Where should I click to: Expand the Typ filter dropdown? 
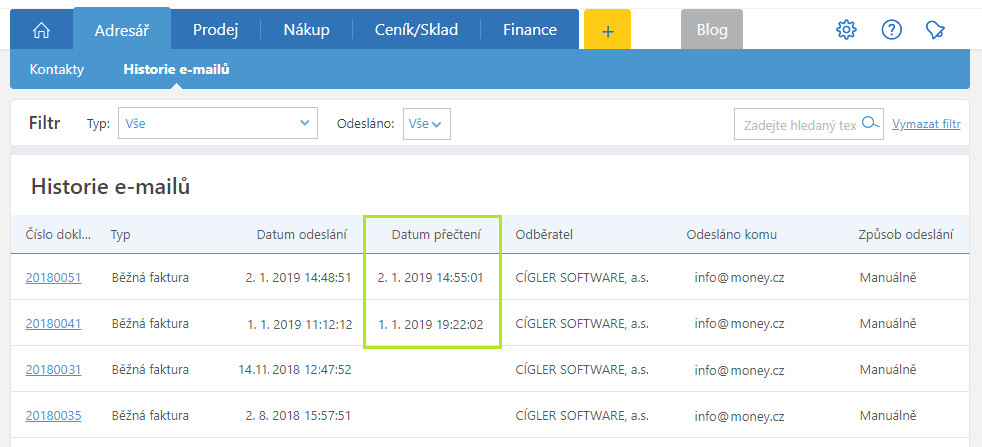[x=218, y=123]
